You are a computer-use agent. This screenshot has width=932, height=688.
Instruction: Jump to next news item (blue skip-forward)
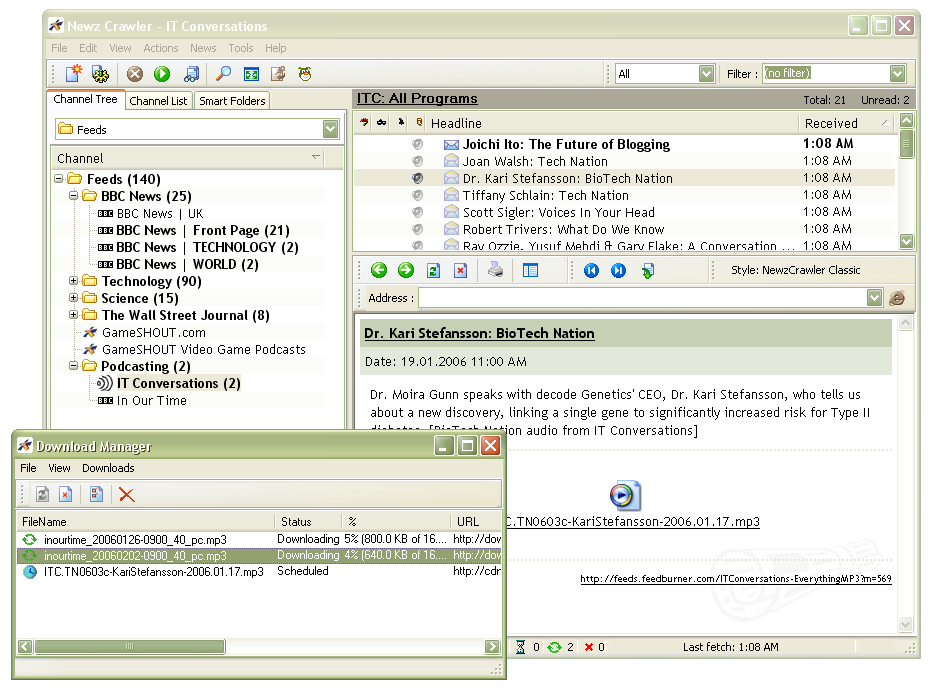coord(618,271)
